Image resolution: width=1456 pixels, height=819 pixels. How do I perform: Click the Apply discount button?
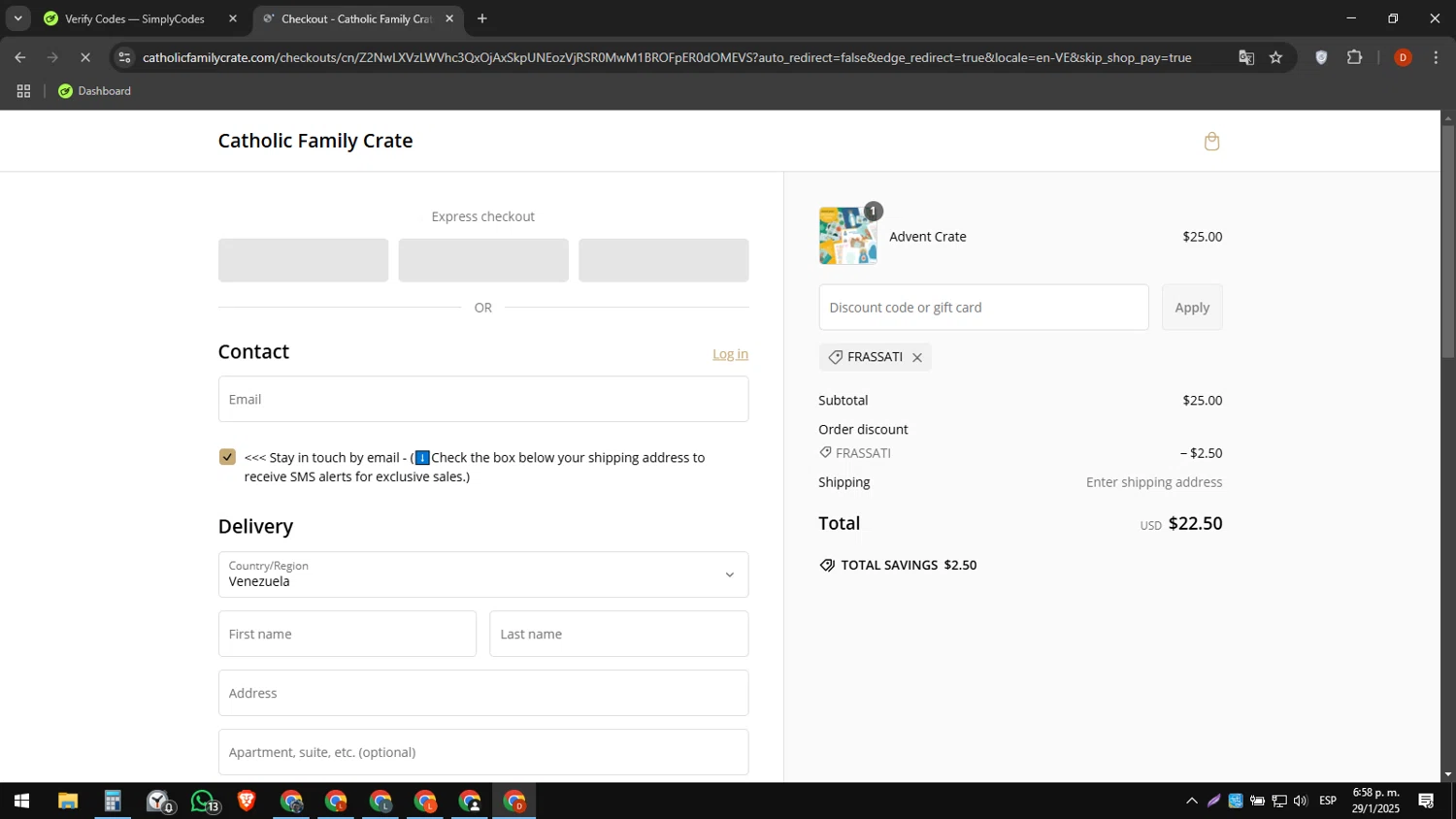pyautogui.click(x=1192, y=308)
